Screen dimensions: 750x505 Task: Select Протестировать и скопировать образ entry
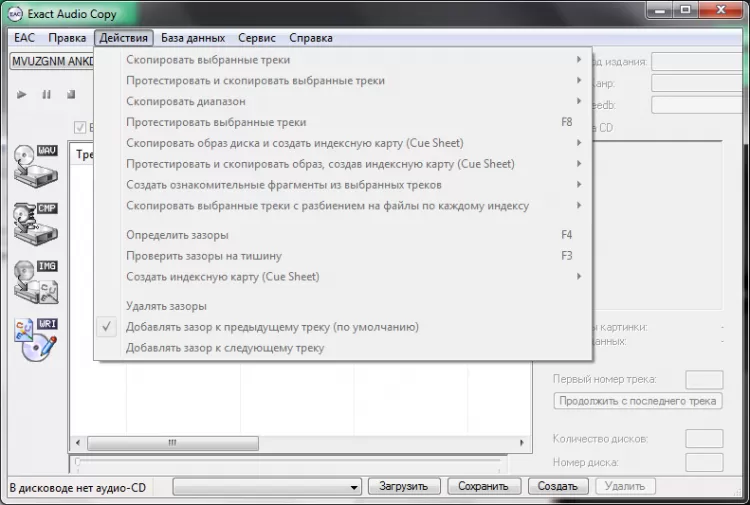(x=343, y=164)
